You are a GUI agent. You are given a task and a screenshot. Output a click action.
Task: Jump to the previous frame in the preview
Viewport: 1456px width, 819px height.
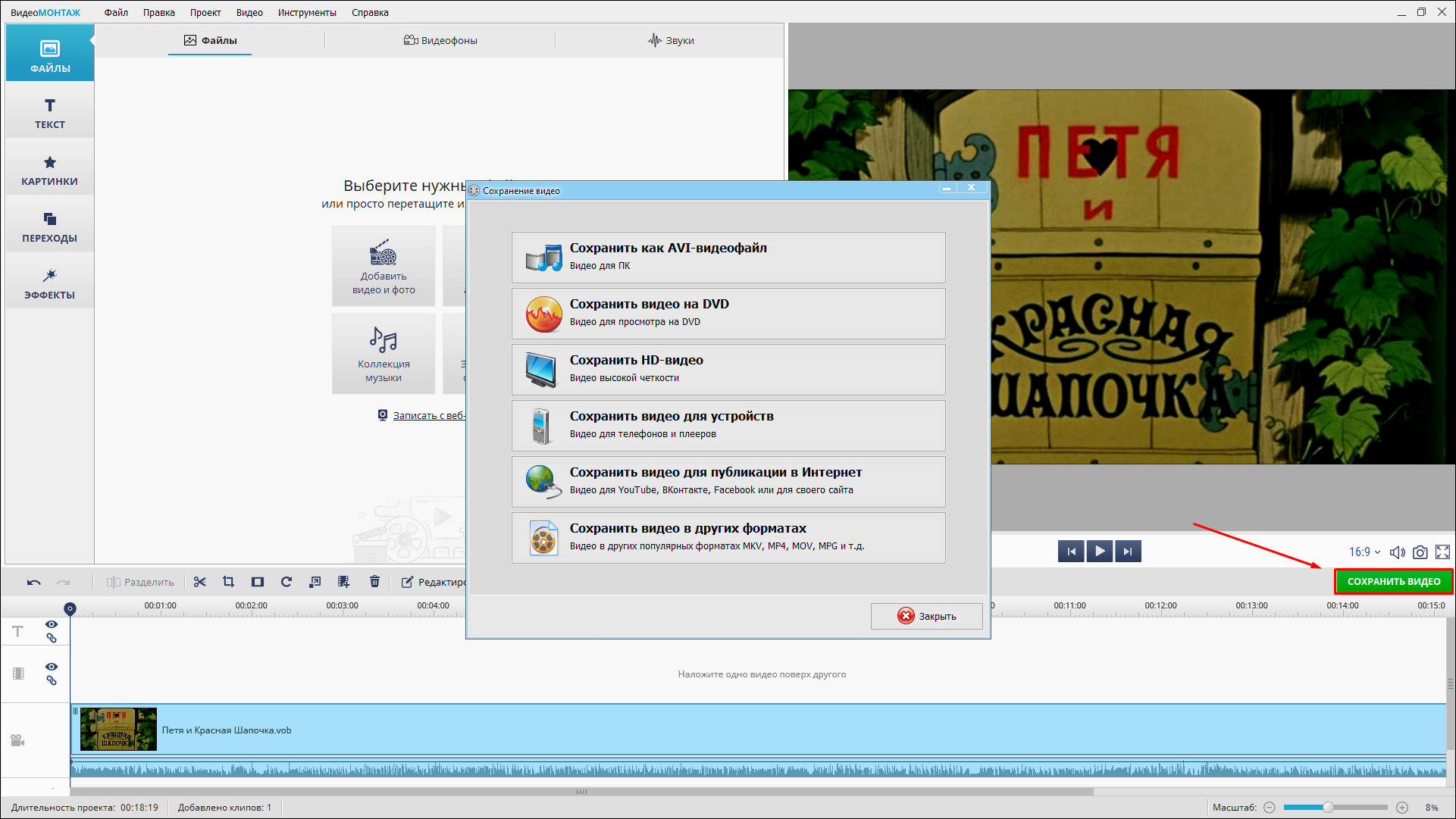(x=1071, y=551)
